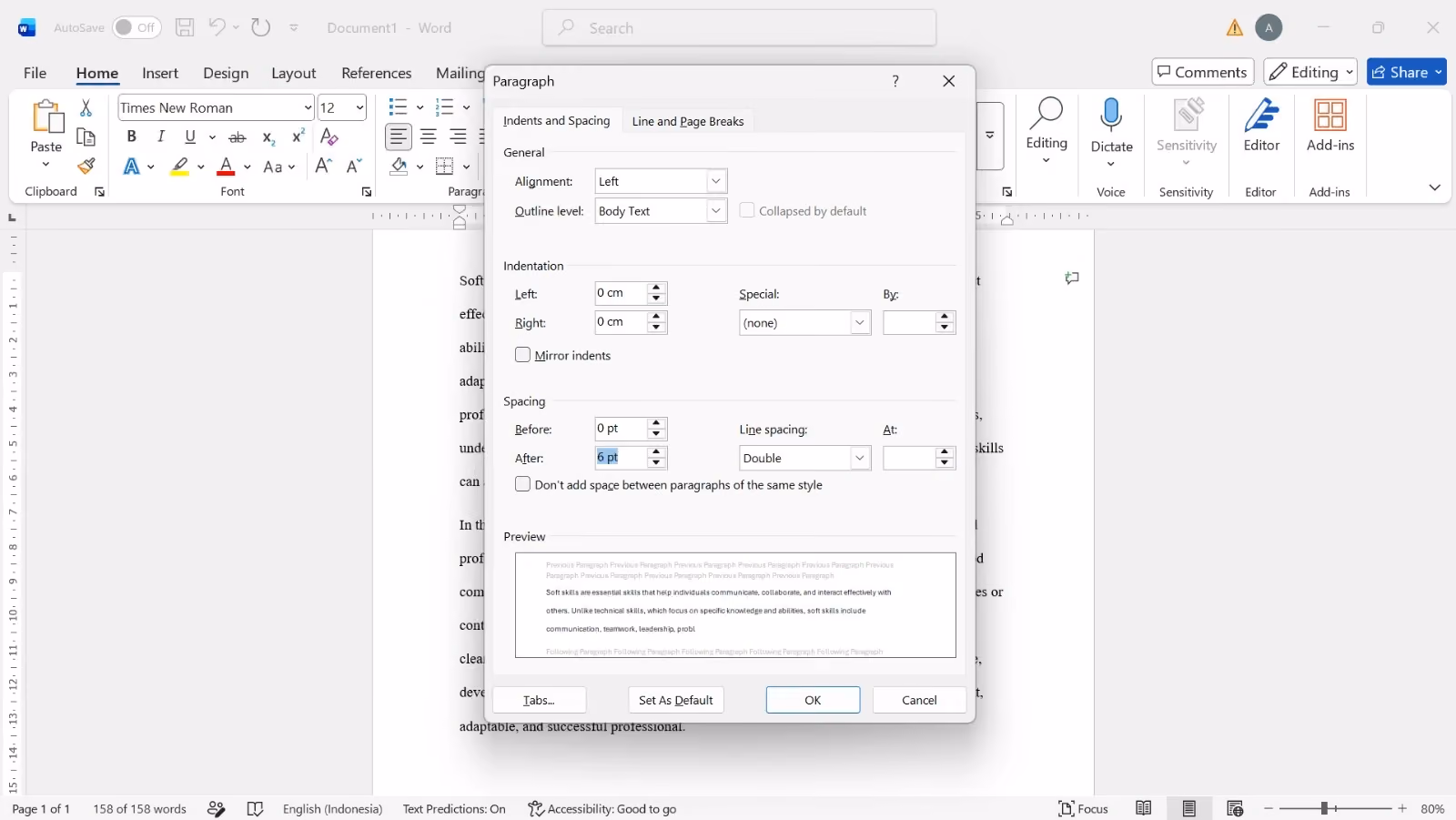1456x820 pixels.
Task: Open the Comments pane
Action: click(x=1202, y=72)
